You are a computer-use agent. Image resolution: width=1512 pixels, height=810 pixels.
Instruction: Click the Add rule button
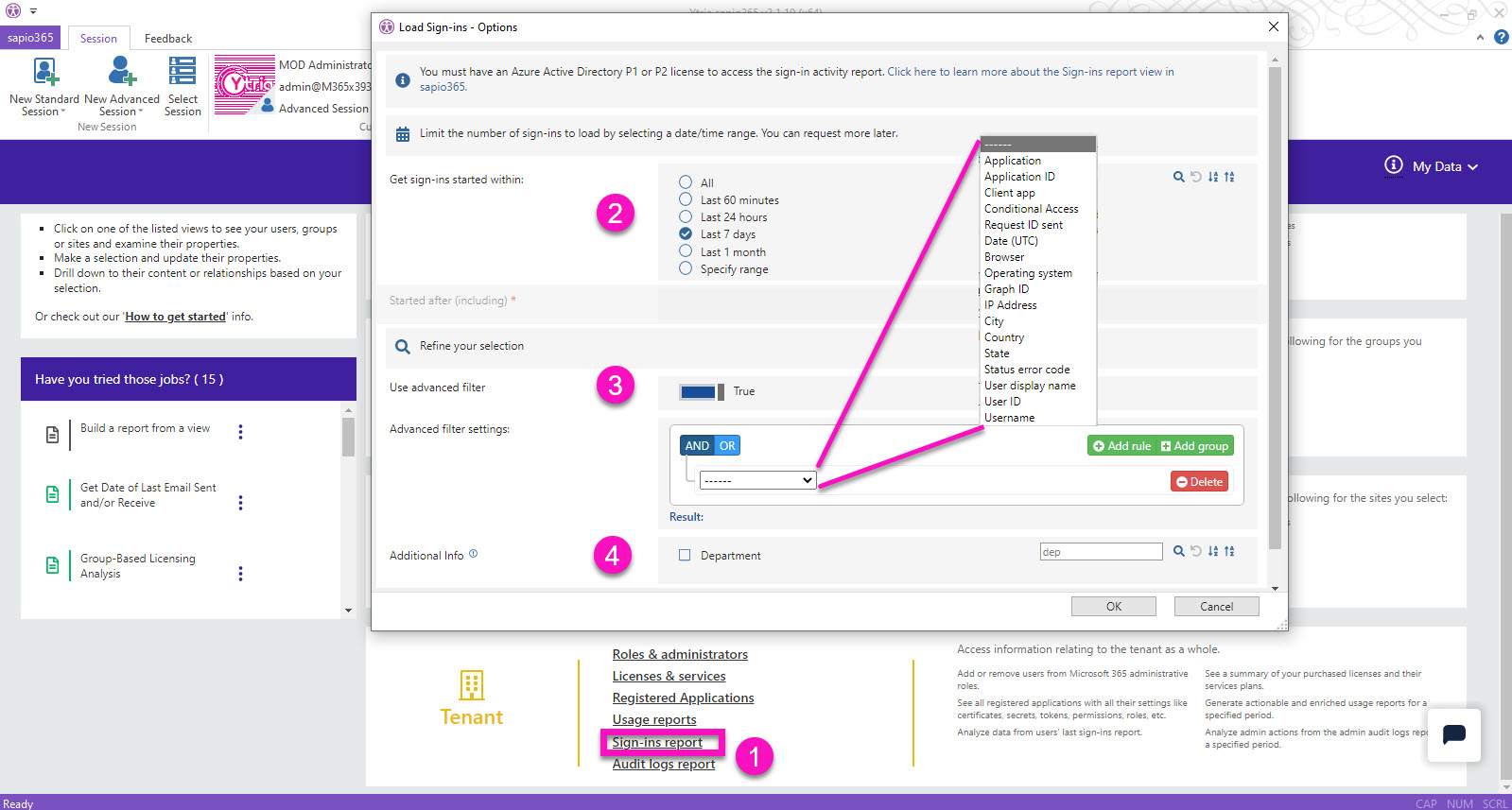[x=1122, y=446]
